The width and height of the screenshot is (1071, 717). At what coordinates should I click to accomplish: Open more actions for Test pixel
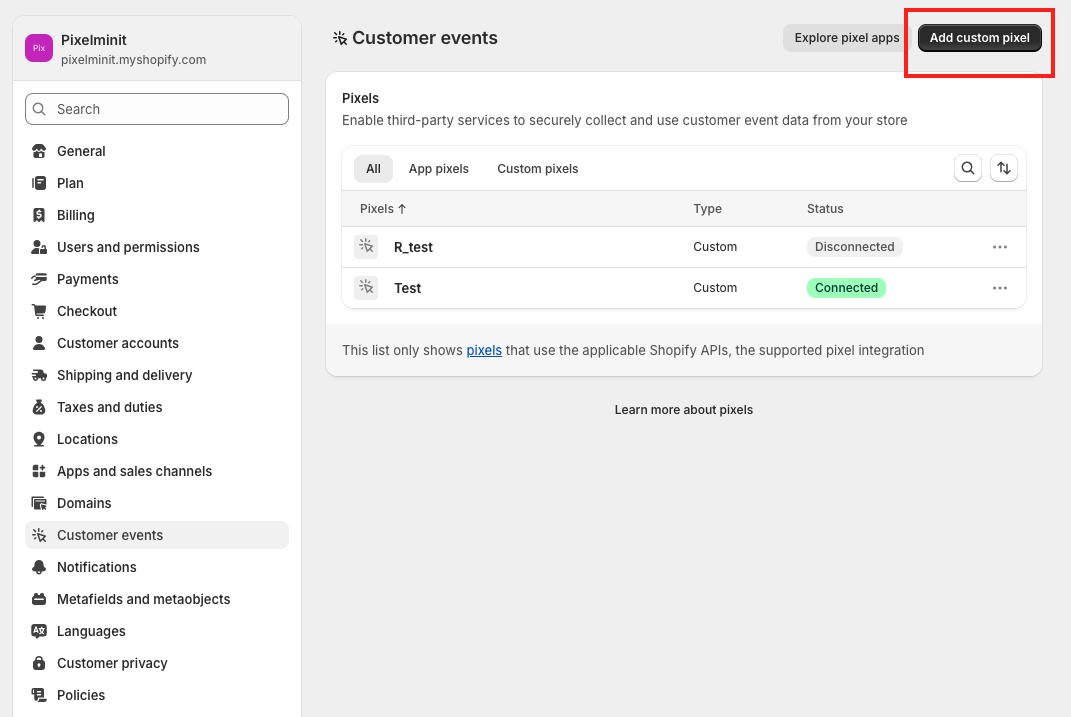[1000, 288]
